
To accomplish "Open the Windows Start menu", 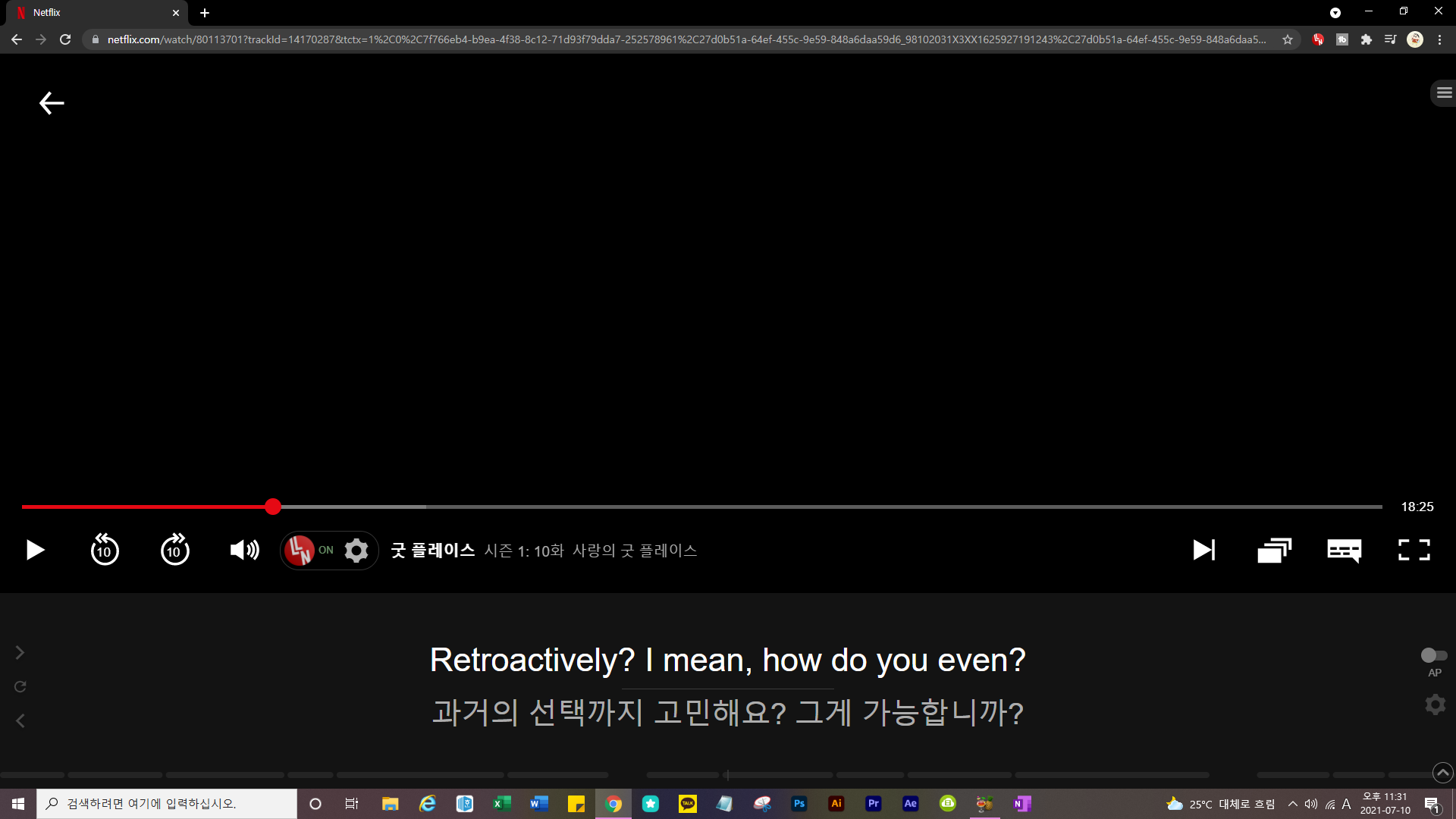I will point(18,803).
